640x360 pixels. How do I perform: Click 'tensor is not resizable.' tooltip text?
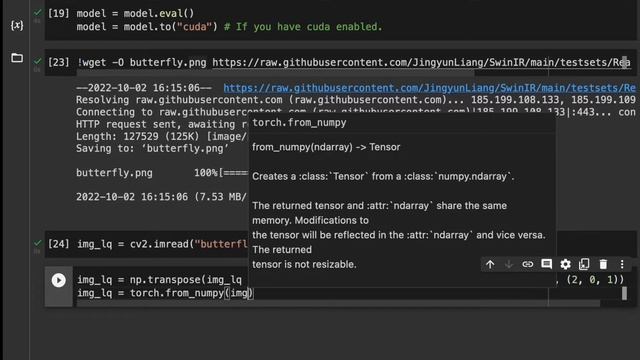pyautogui.click(x=304, y=264)
